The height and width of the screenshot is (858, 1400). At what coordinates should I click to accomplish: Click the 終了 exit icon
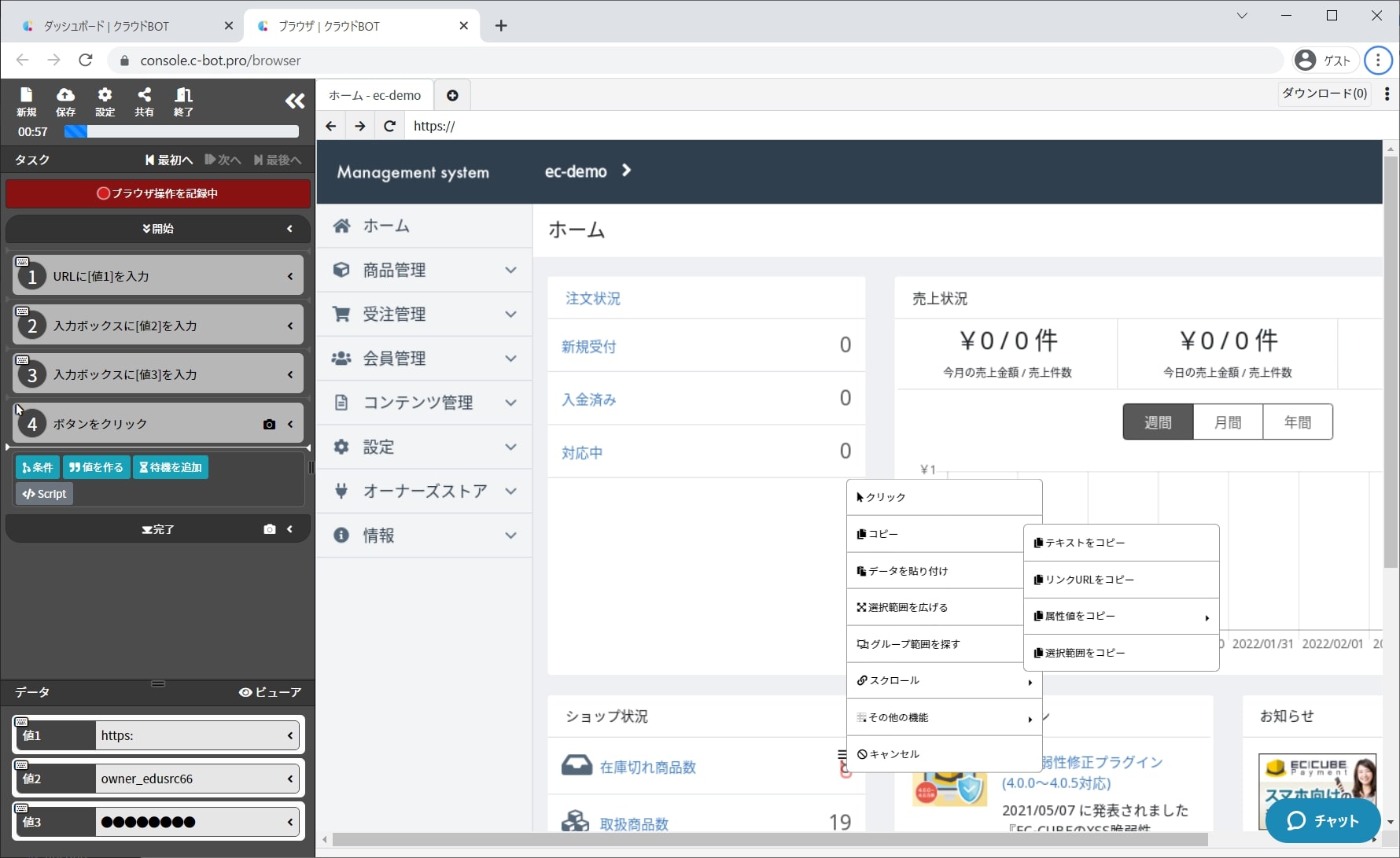pyautogui.click(x=183, y=101)
